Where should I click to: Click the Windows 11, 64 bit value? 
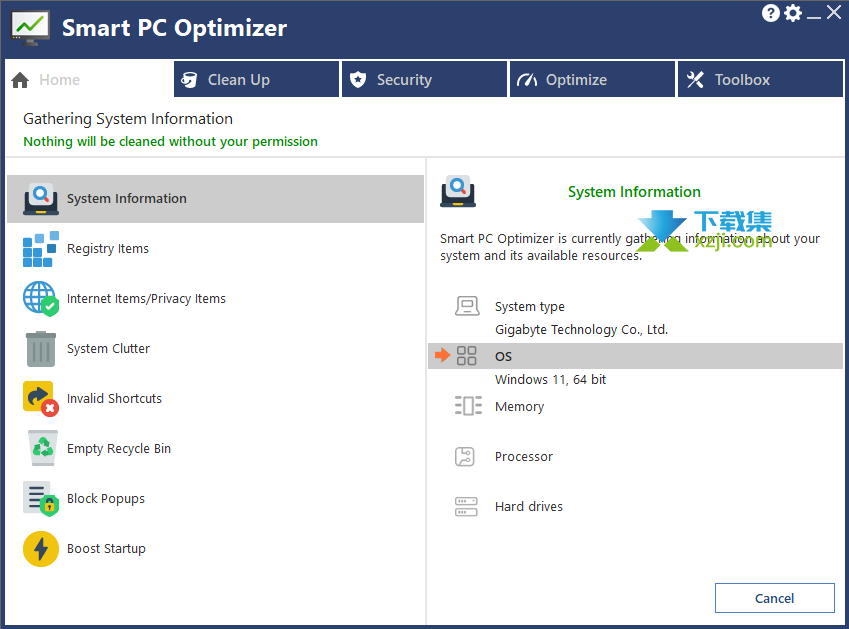[x=550, y=379]
